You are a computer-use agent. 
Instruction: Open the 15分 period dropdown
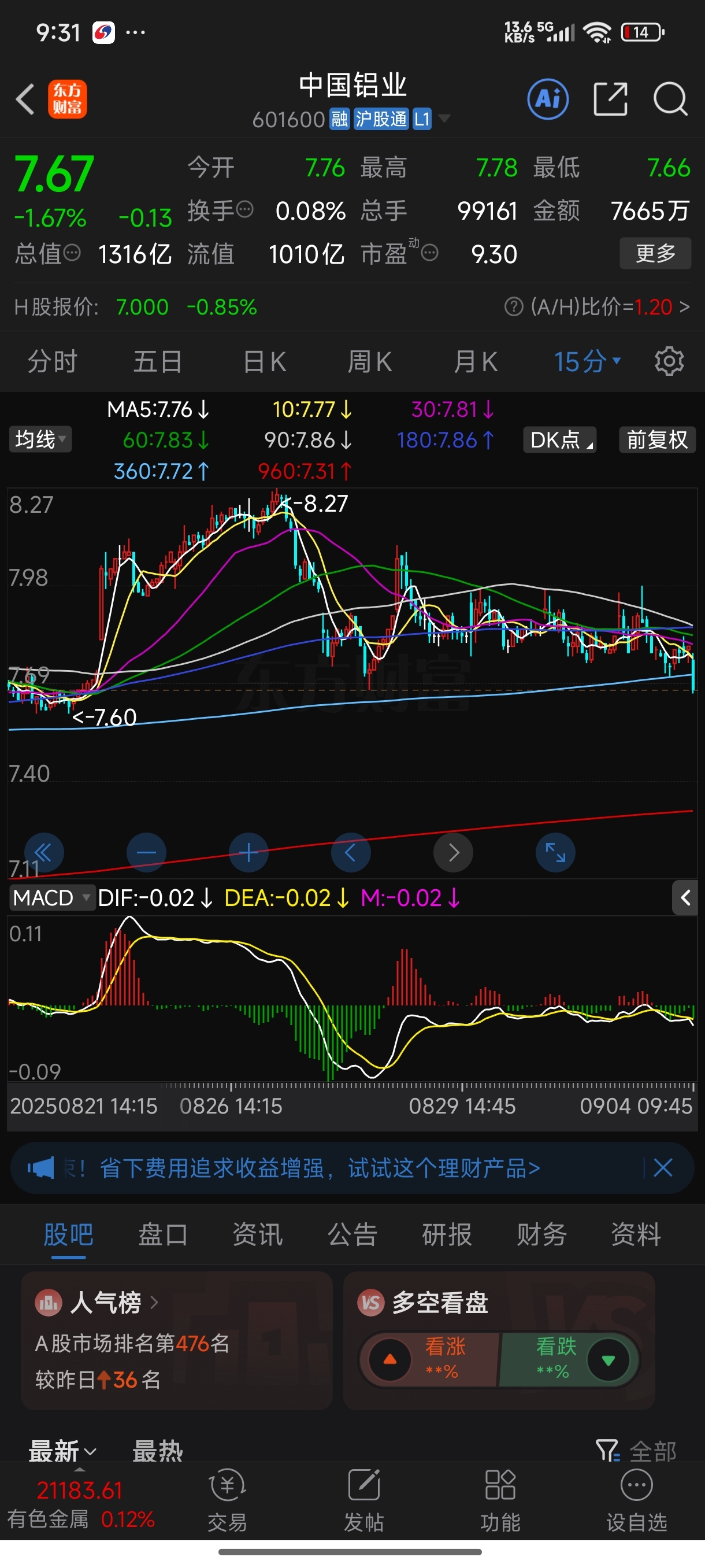[x=587, y=361]
